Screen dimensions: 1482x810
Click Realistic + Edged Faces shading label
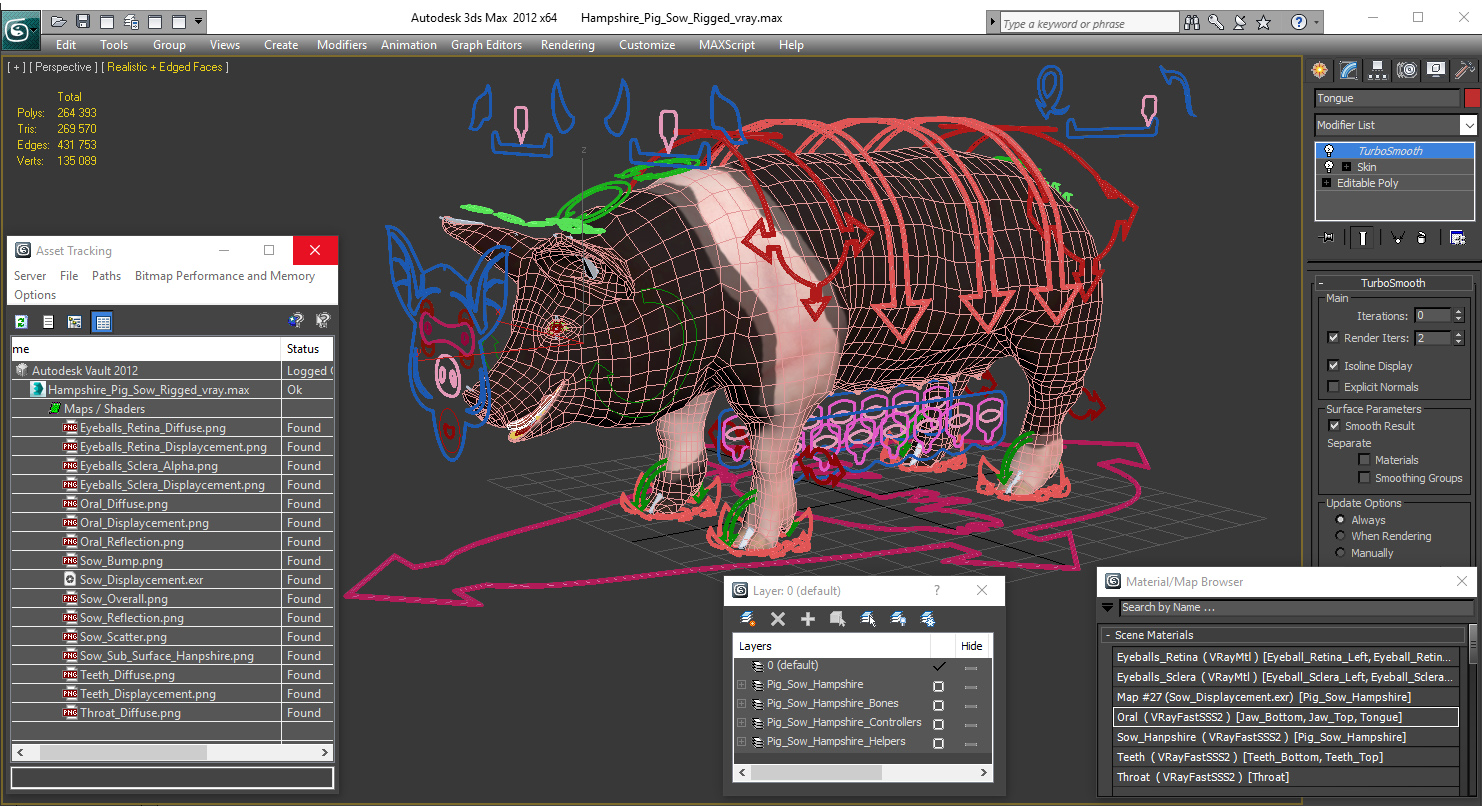click(167, 67)
